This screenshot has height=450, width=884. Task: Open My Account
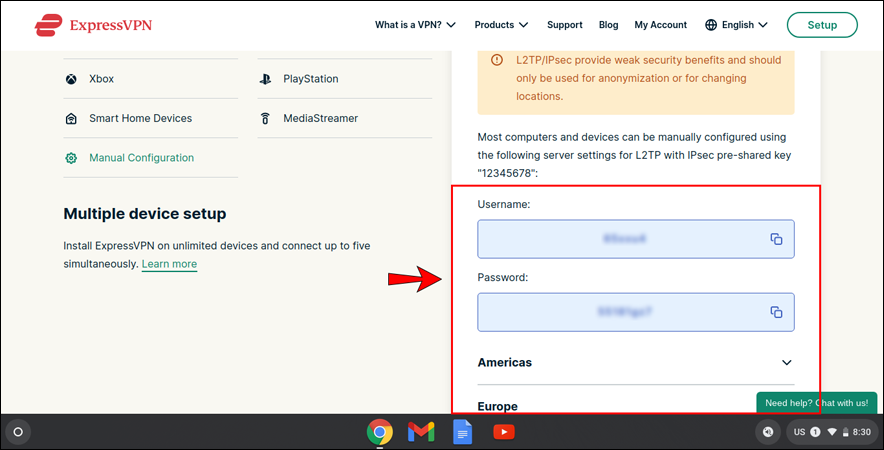point(661,25)
